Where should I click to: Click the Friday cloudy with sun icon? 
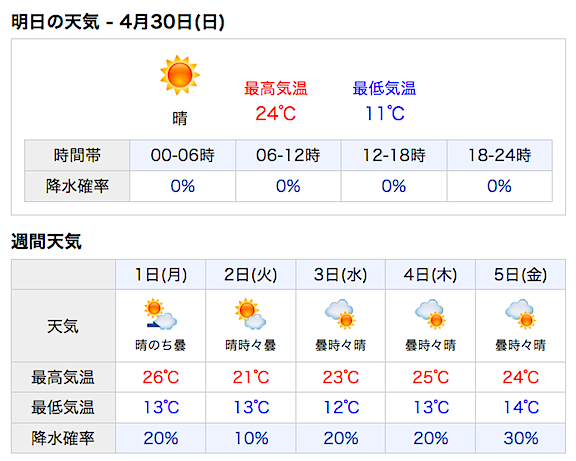tap(521, 314)
